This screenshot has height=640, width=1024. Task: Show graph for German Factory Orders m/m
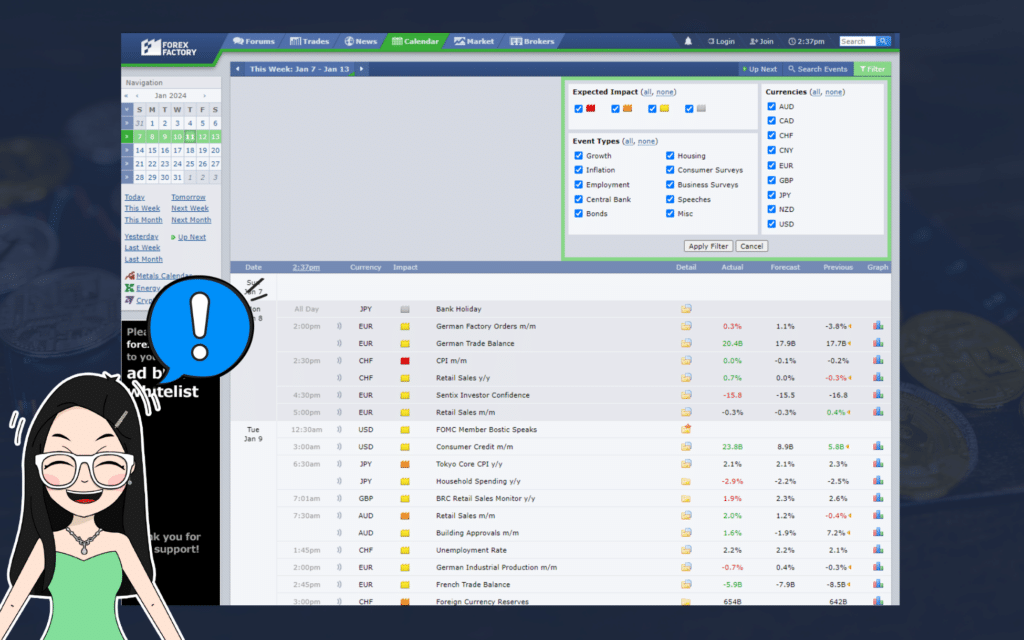click(x=878, y=325)
